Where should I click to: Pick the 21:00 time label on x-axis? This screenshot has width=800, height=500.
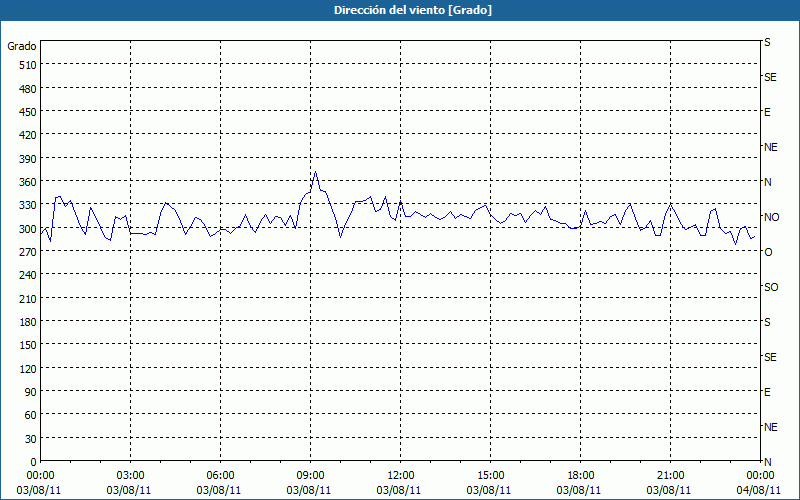[x=670, y=476]
